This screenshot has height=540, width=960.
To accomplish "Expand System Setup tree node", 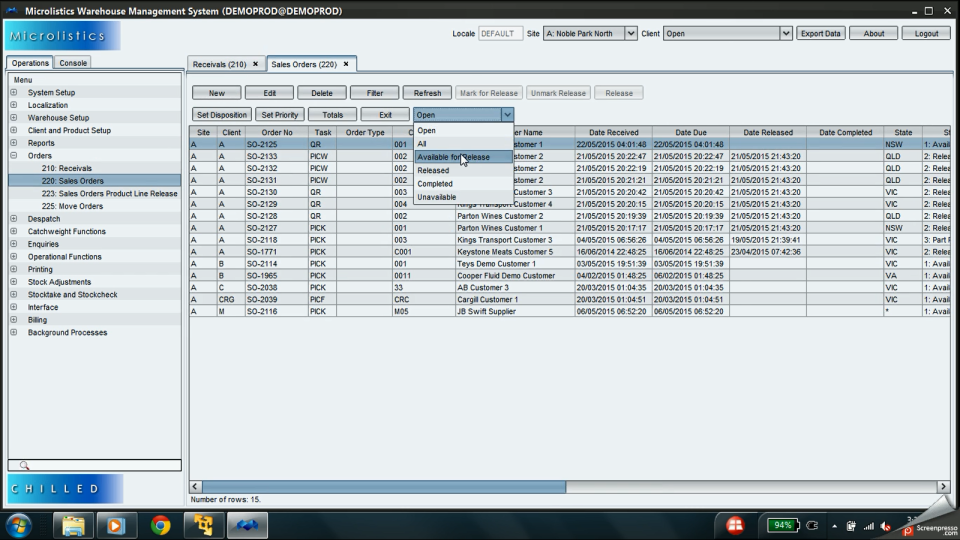I will coord(13,92).
